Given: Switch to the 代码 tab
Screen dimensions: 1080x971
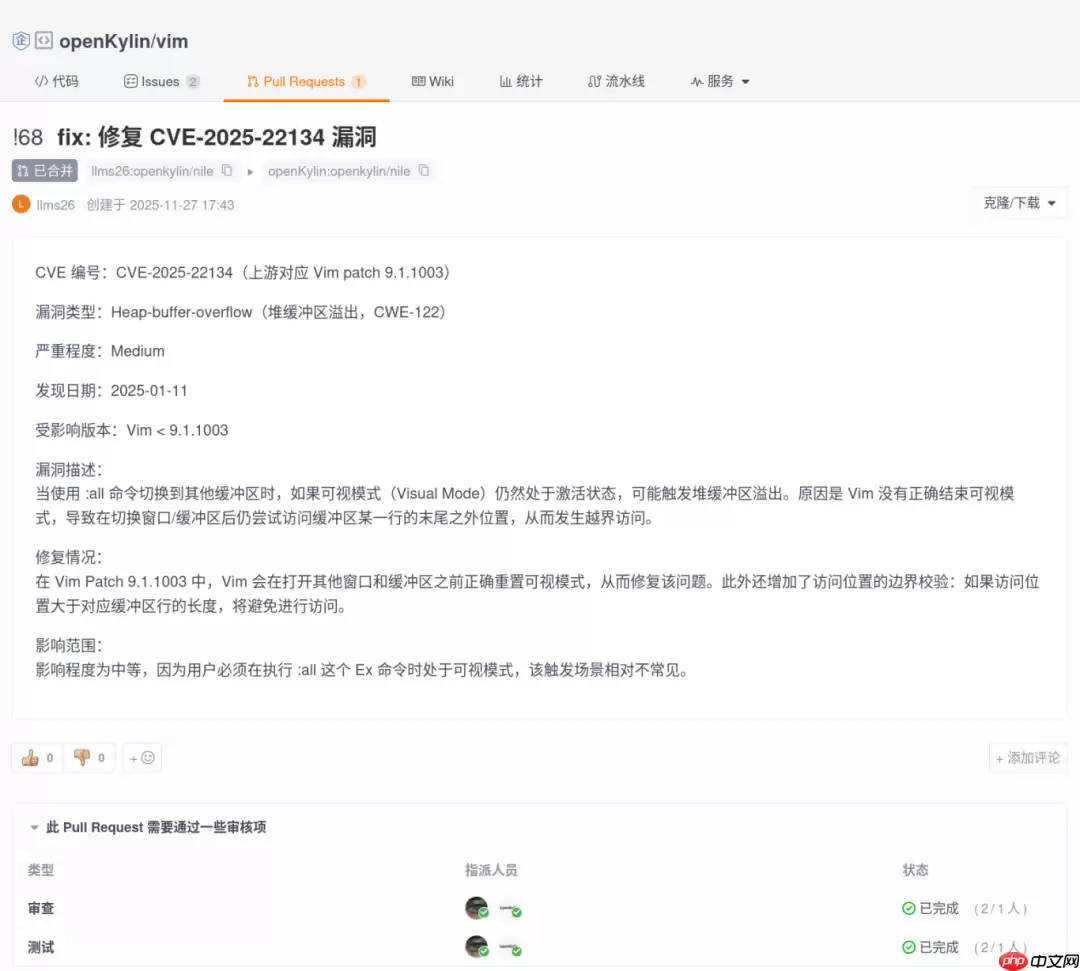Looking at the screenshot, I should [x=57, y=81].
